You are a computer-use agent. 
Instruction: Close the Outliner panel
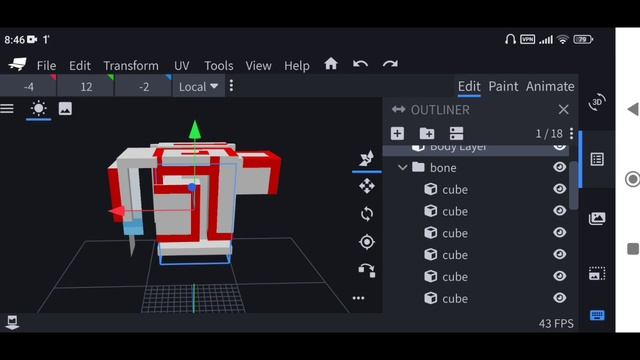563,109
